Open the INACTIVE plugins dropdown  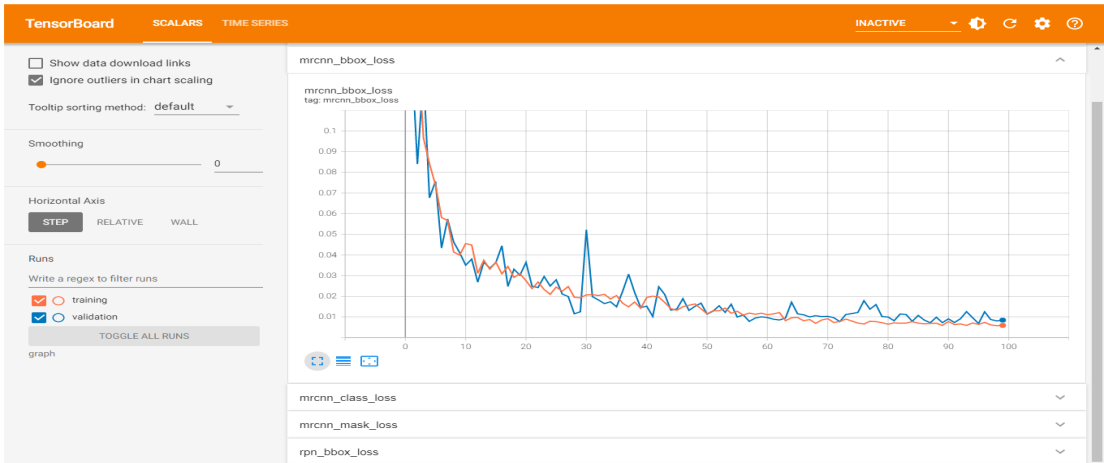pyautogui.click(x=906, y=23)
